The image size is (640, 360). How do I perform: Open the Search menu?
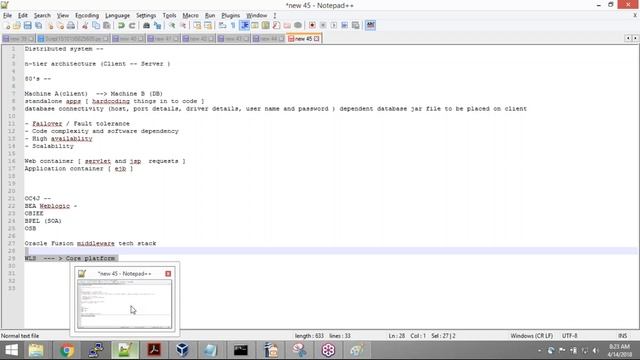(42, 15)
